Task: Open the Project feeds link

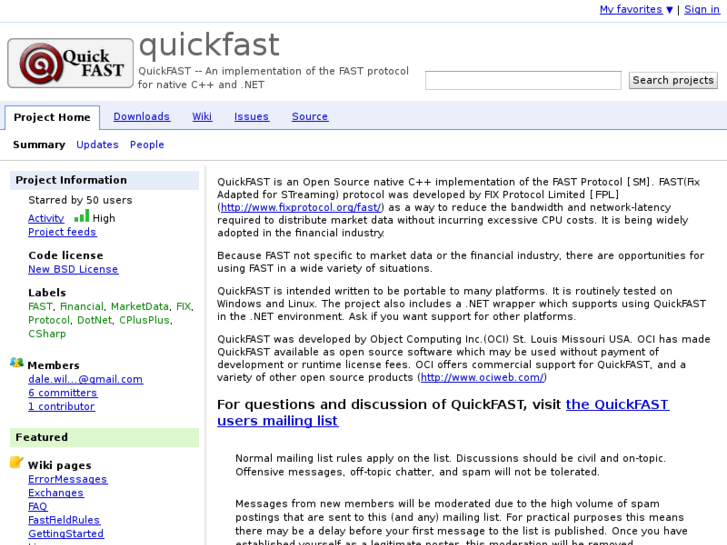Action: 62,232
